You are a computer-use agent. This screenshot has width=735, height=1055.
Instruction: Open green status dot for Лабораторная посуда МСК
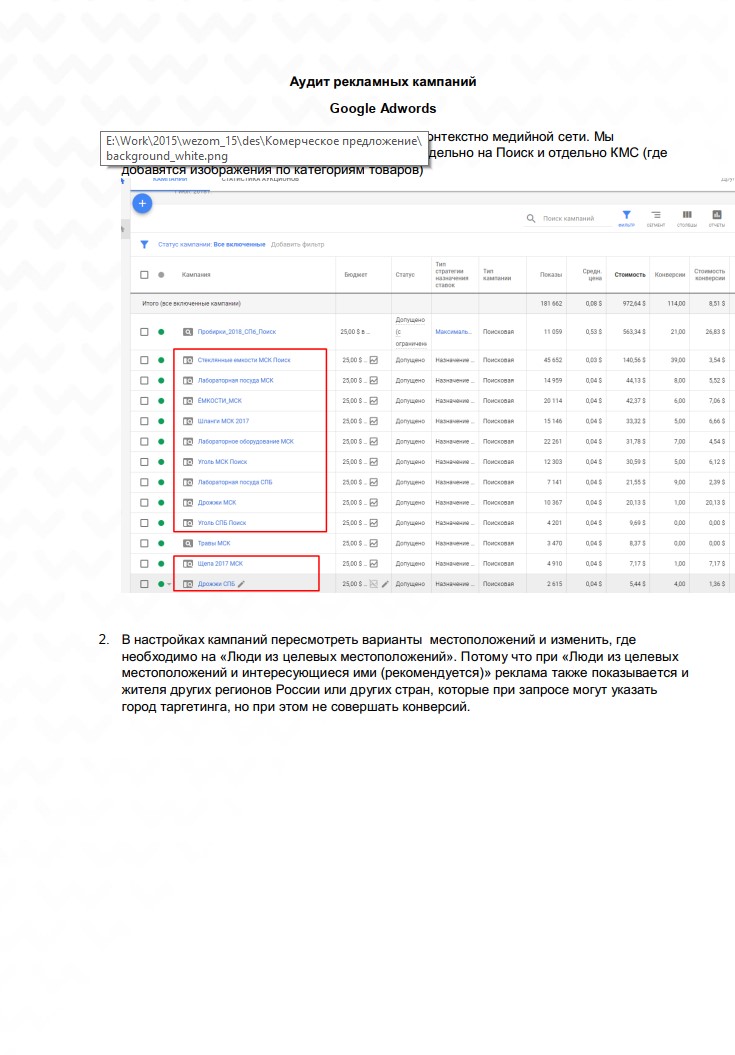(161, 380)
